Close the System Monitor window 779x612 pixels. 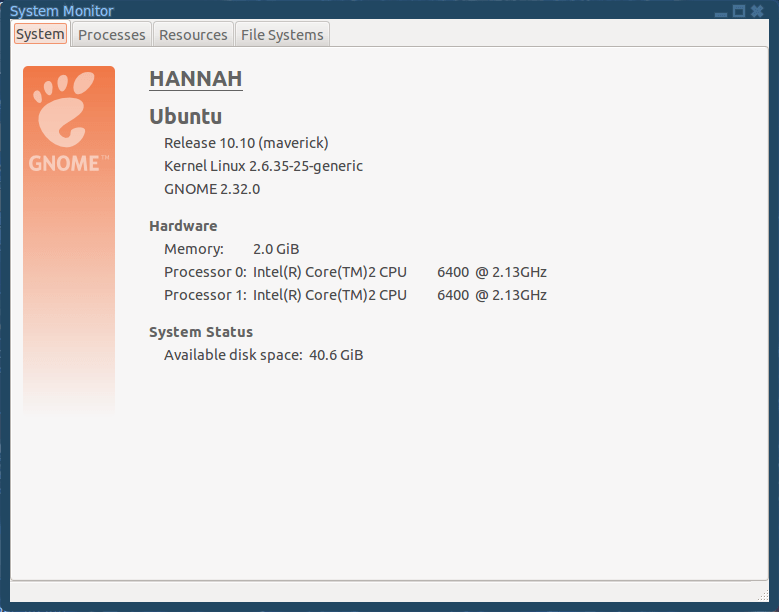(x=757, y=11)
